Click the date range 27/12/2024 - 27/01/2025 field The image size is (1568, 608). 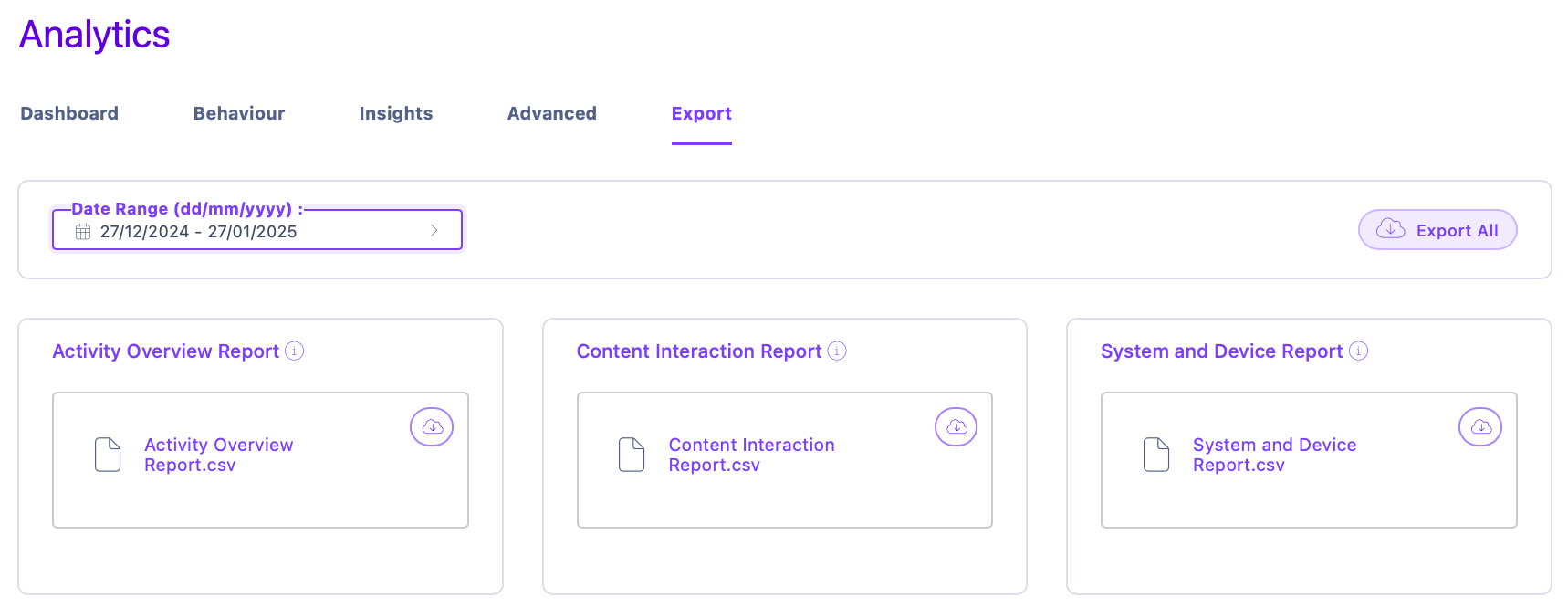(257, 230)
